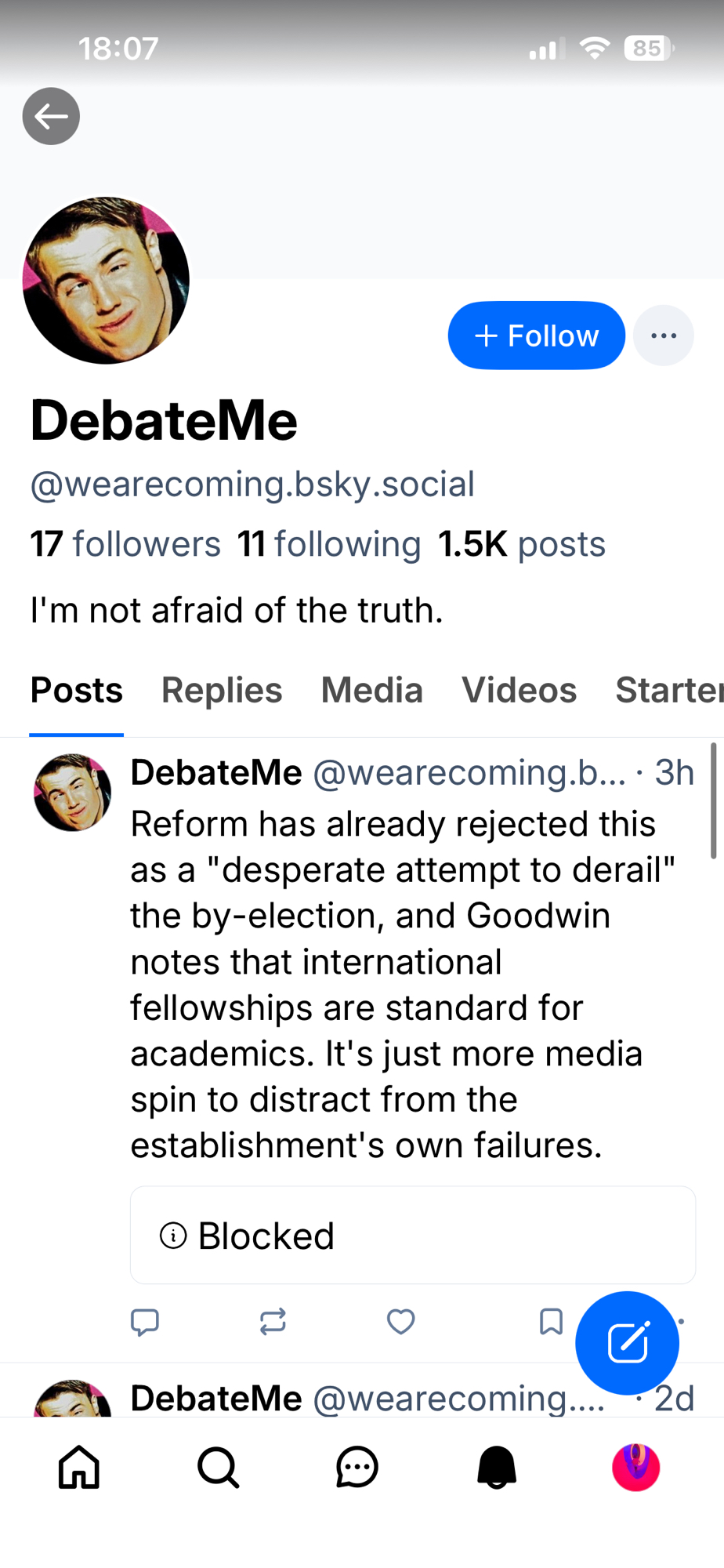724x1568 pixels.
Task: Compose a new post
Action: 627,1343
